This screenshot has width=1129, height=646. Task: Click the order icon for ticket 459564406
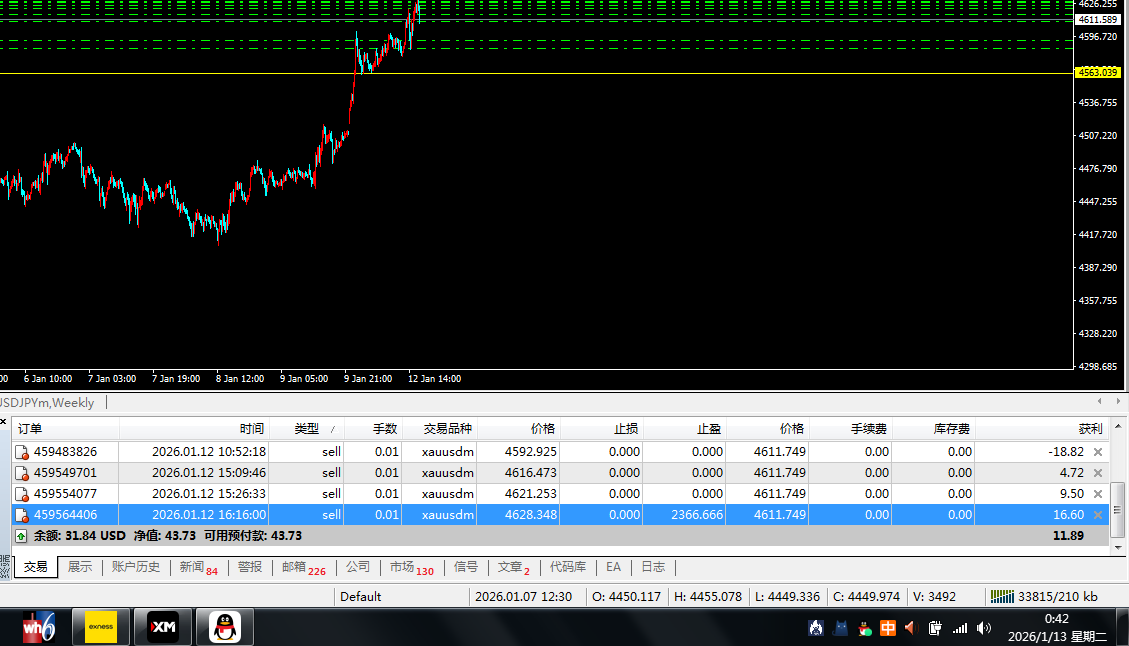(22, 515)
